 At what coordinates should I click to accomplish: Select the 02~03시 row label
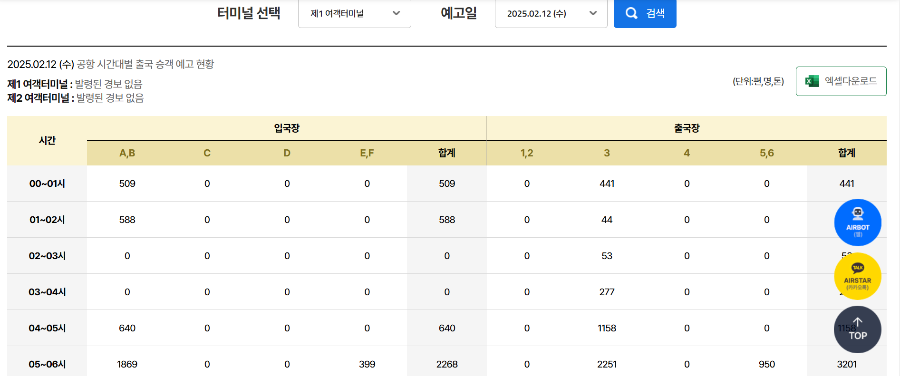[x=47, y=256]
